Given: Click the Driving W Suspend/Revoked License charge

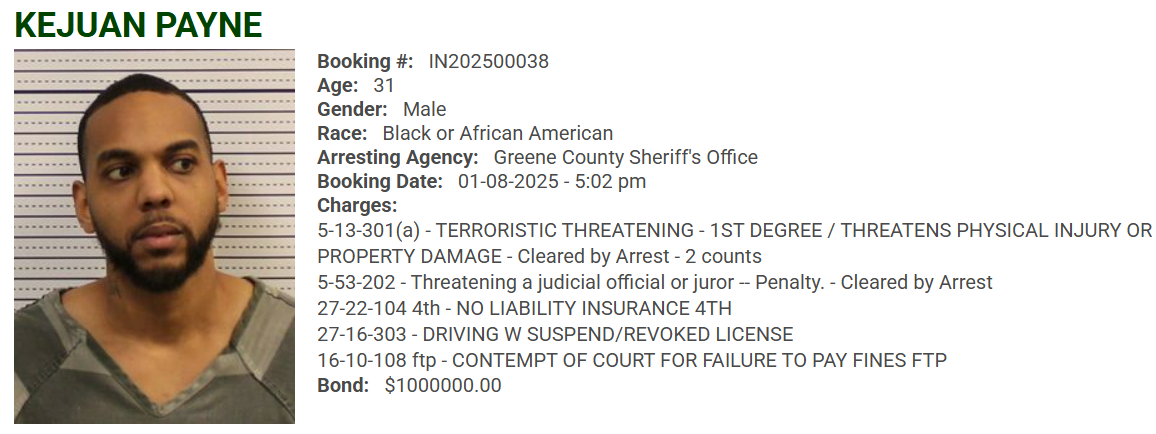Looking at the screenshot, I should click(555, 335).
